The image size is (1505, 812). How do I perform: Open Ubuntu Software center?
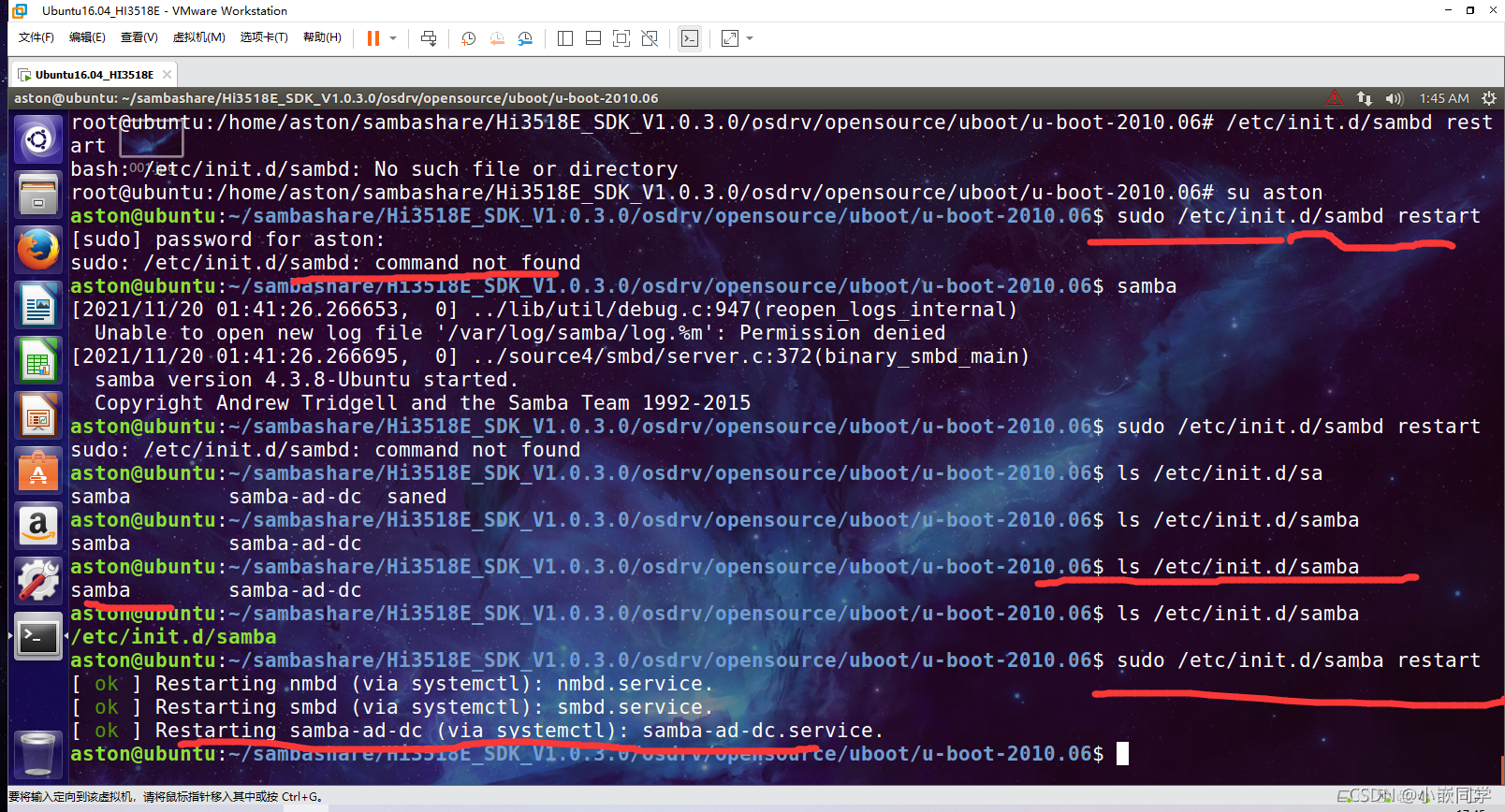point(38,471)
